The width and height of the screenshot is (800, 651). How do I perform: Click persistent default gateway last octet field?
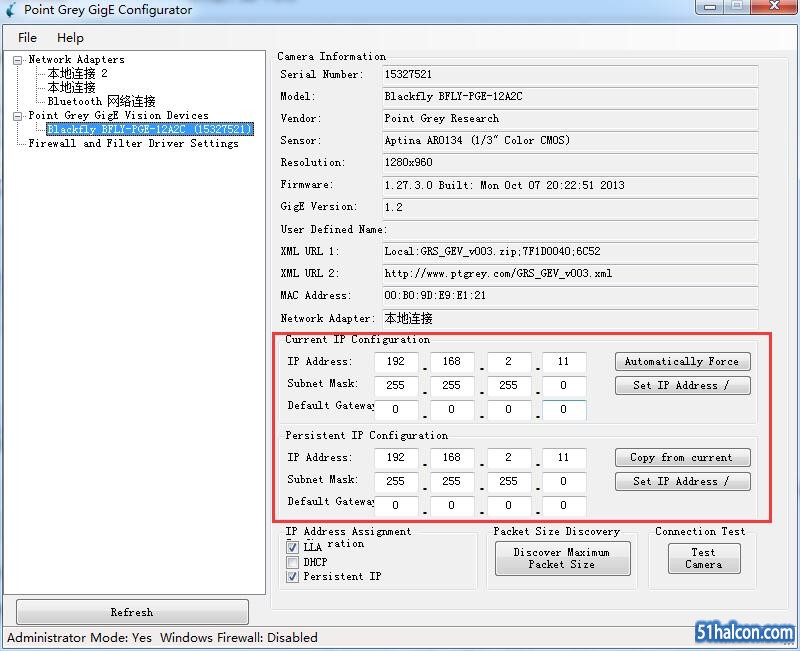(564, 505)
